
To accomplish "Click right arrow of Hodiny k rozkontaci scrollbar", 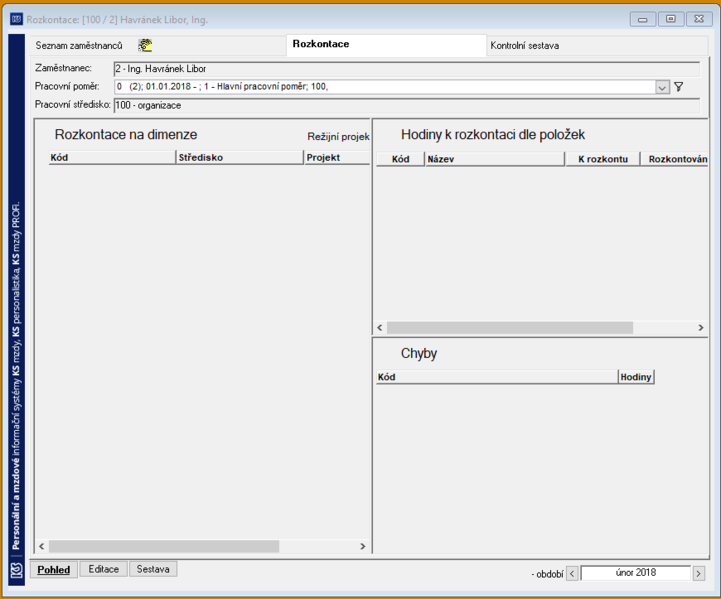I will (701, 328).
